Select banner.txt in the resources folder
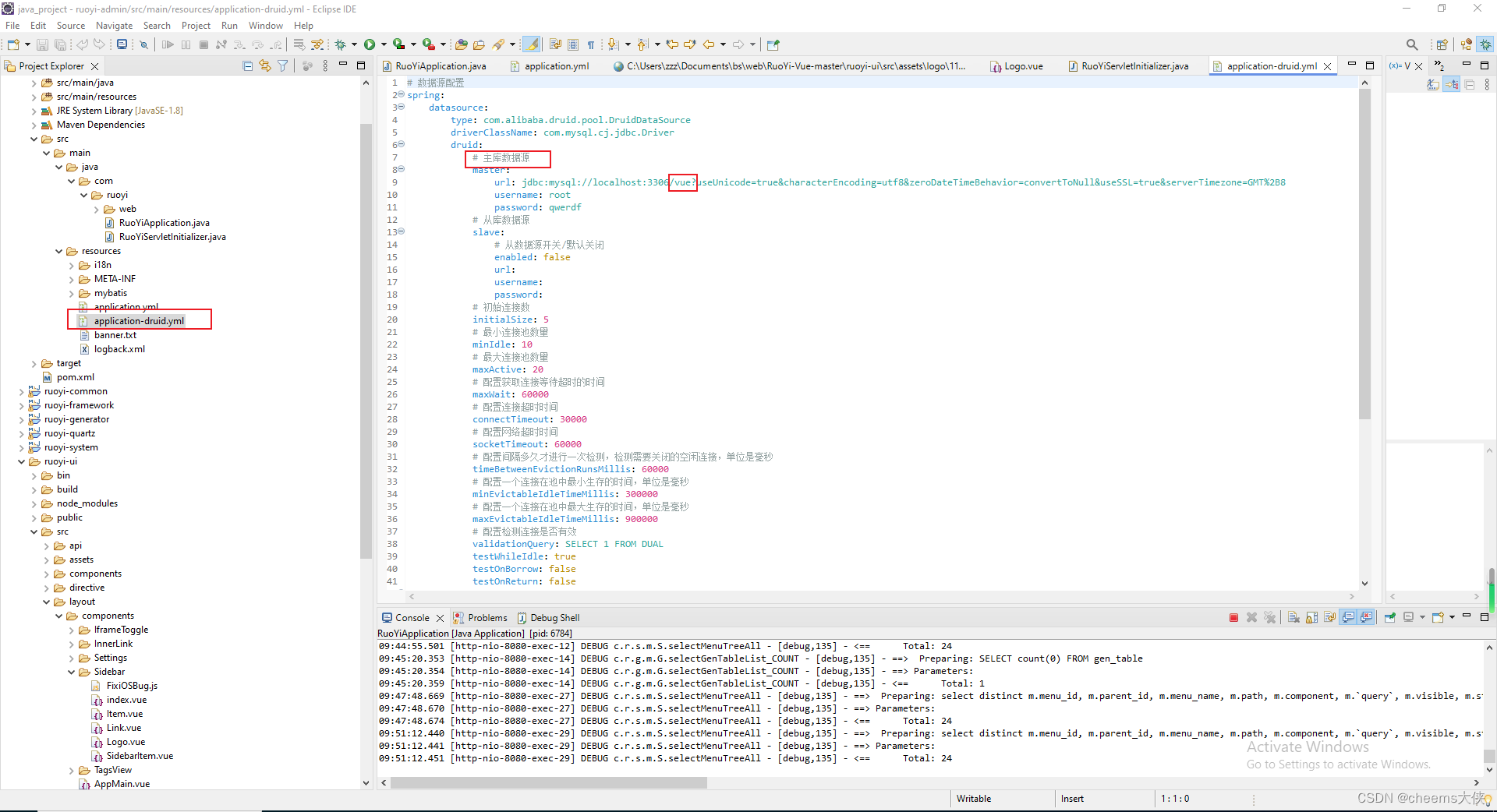Viewport: 1497px width, 812px height. point(115,335)
